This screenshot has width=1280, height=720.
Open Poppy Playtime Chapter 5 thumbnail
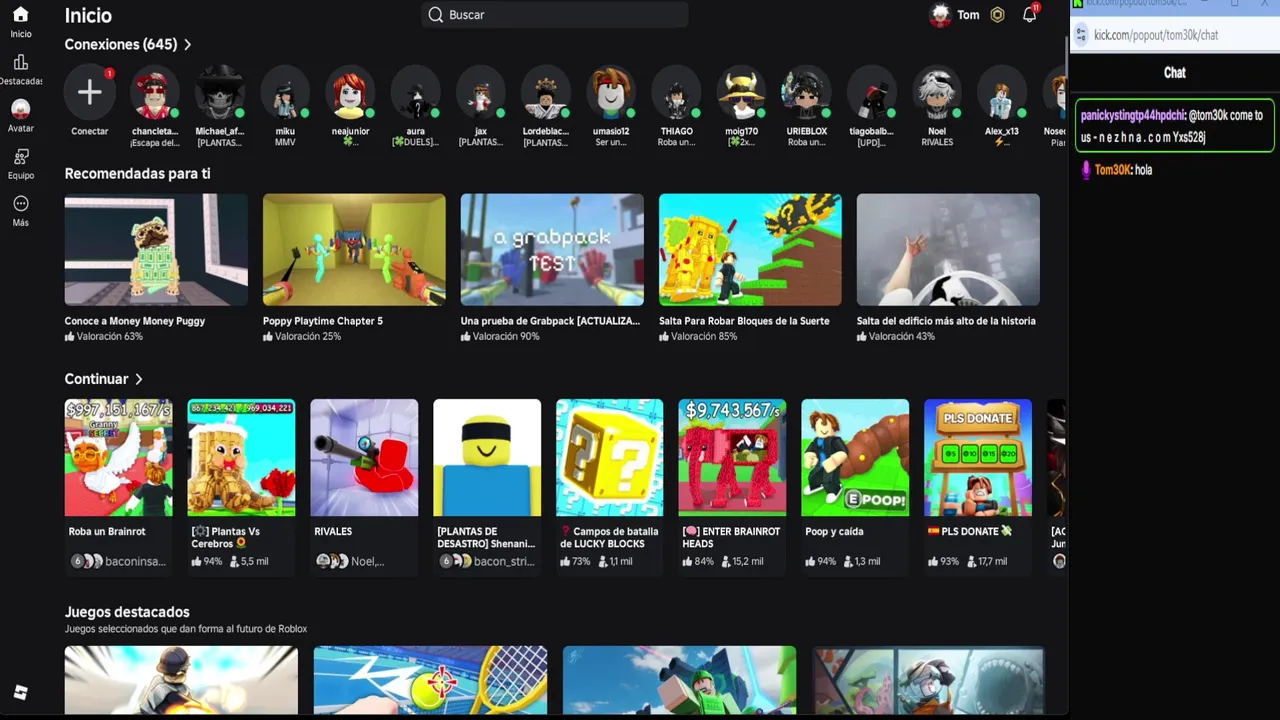pyautogui.click(x=354, y=250)
